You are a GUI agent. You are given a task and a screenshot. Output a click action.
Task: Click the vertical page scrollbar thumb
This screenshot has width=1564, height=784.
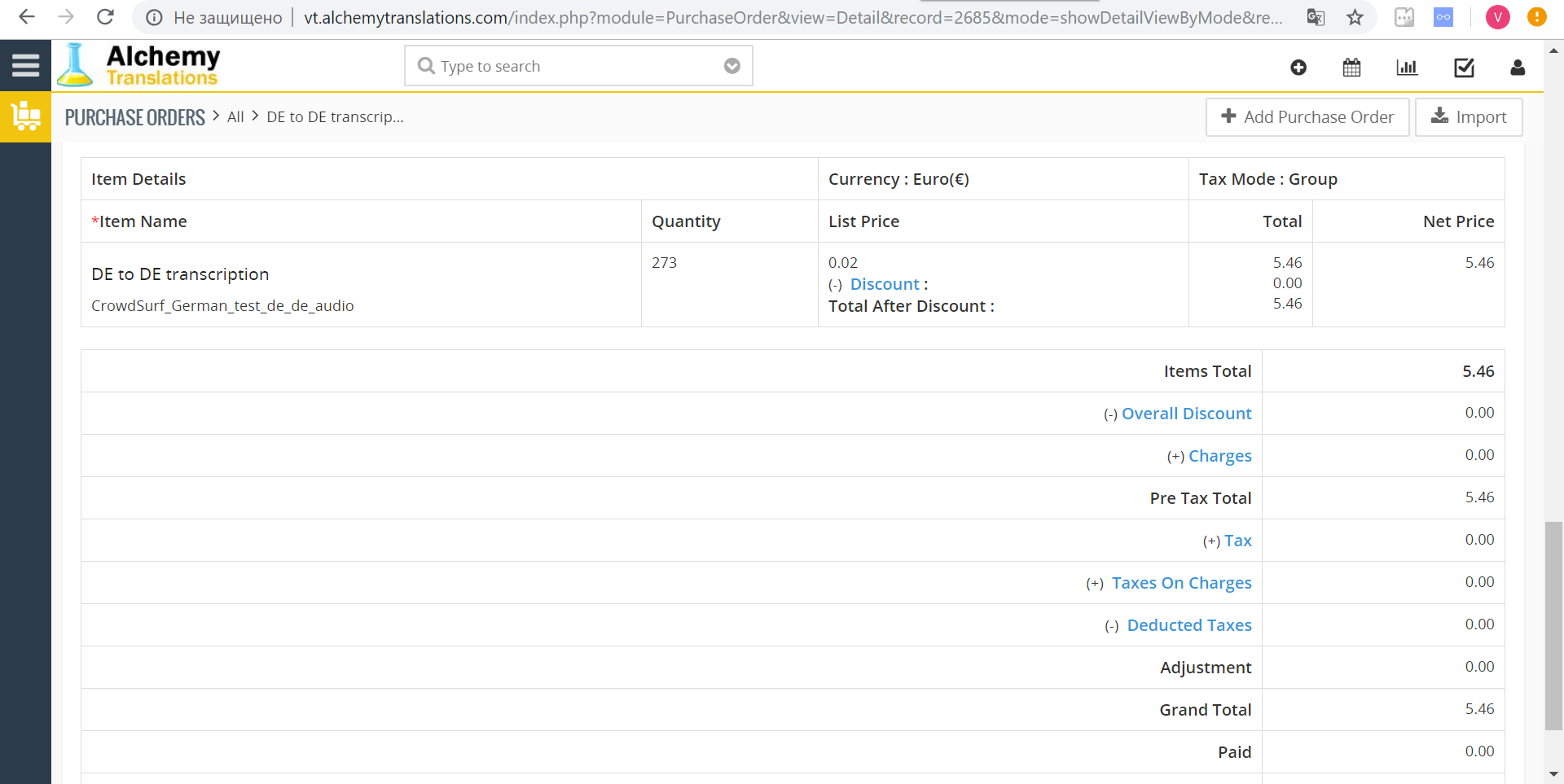[x=1553, y=625]
